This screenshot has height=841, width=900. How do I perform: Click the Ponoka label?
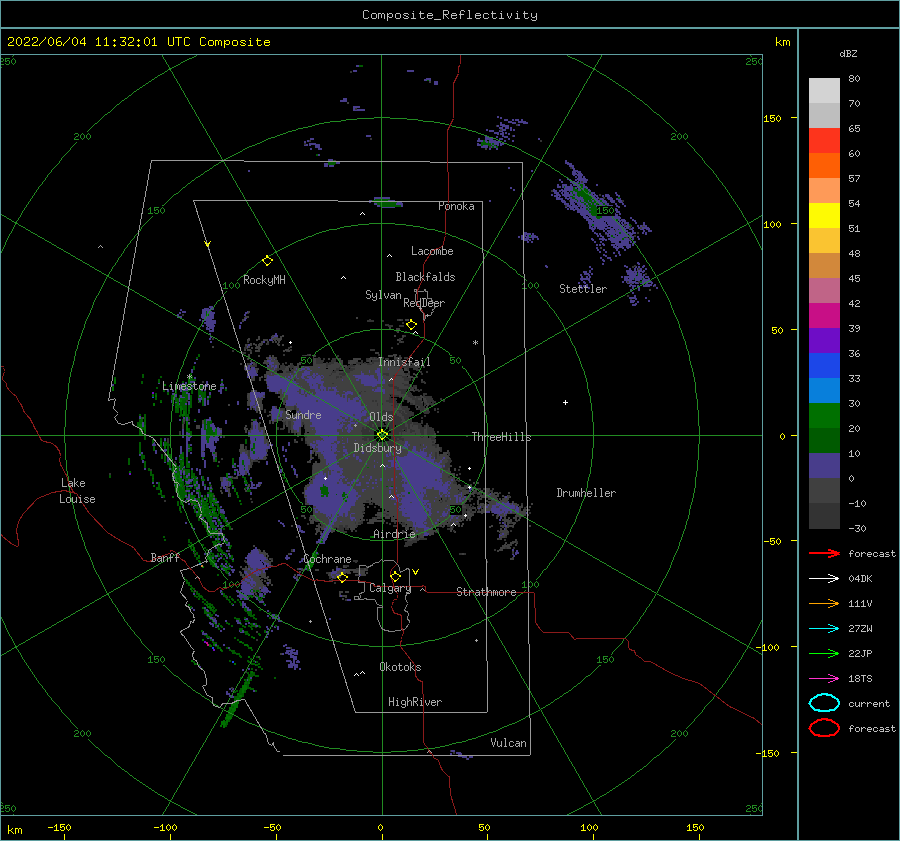[456, 206]
